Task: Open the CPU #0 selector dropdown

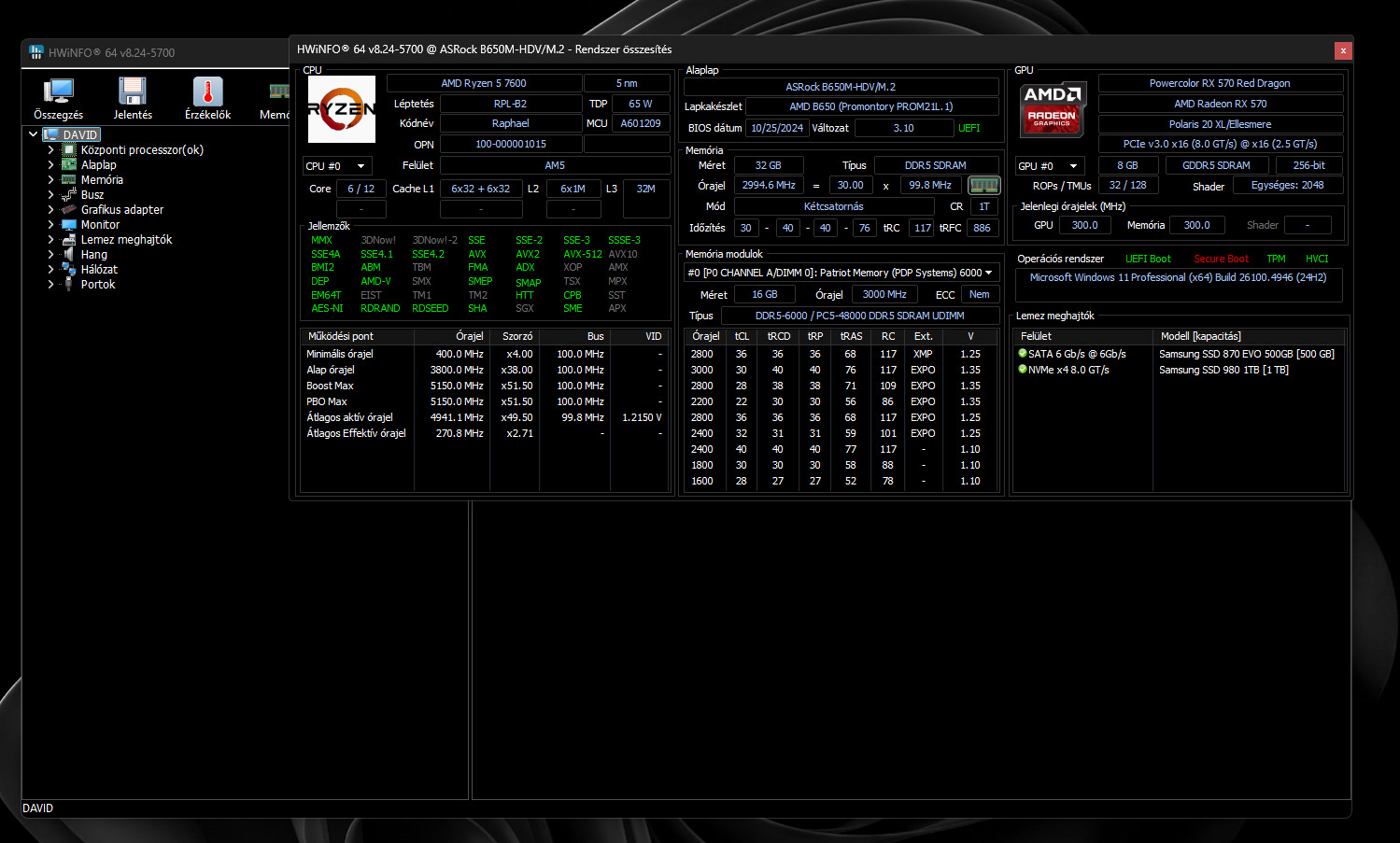Action: tap(337, 166)
